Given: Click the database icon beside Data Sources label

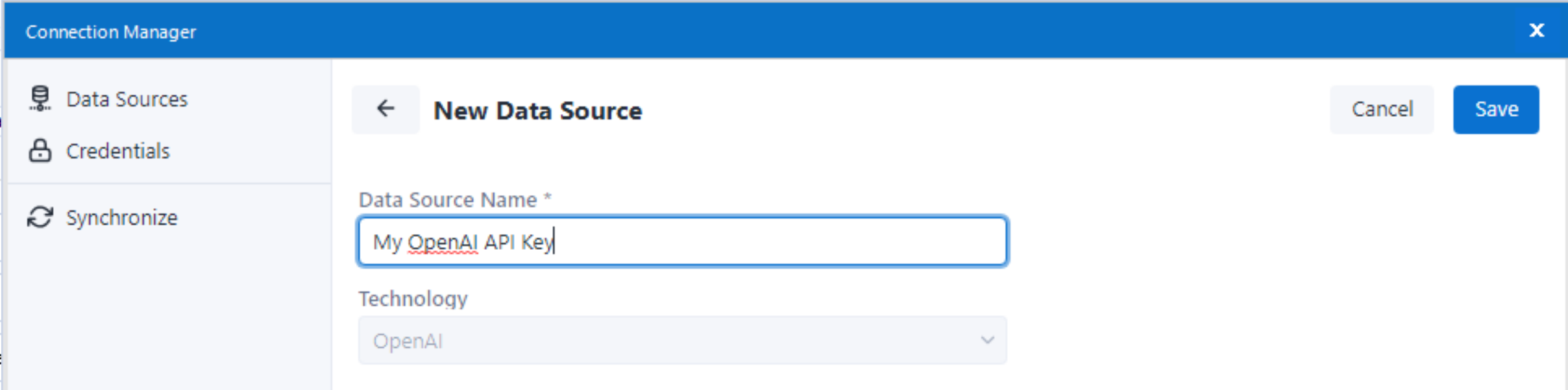Looking at the screenshot, I should point(40,99).
